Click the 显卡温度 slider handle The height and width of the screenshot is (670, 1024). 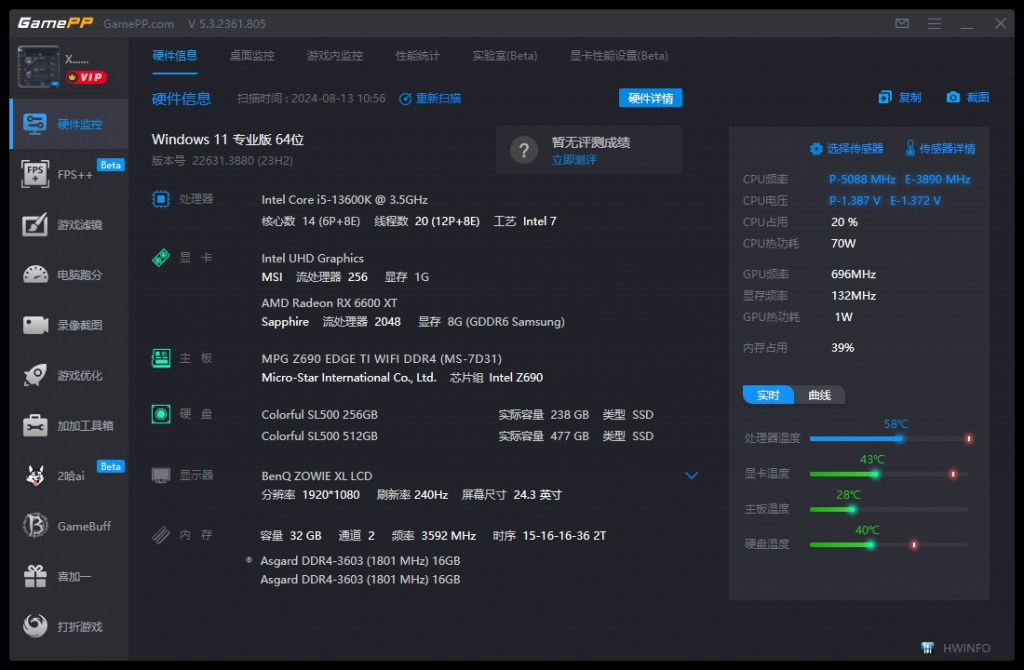click(x=876, y=474)
